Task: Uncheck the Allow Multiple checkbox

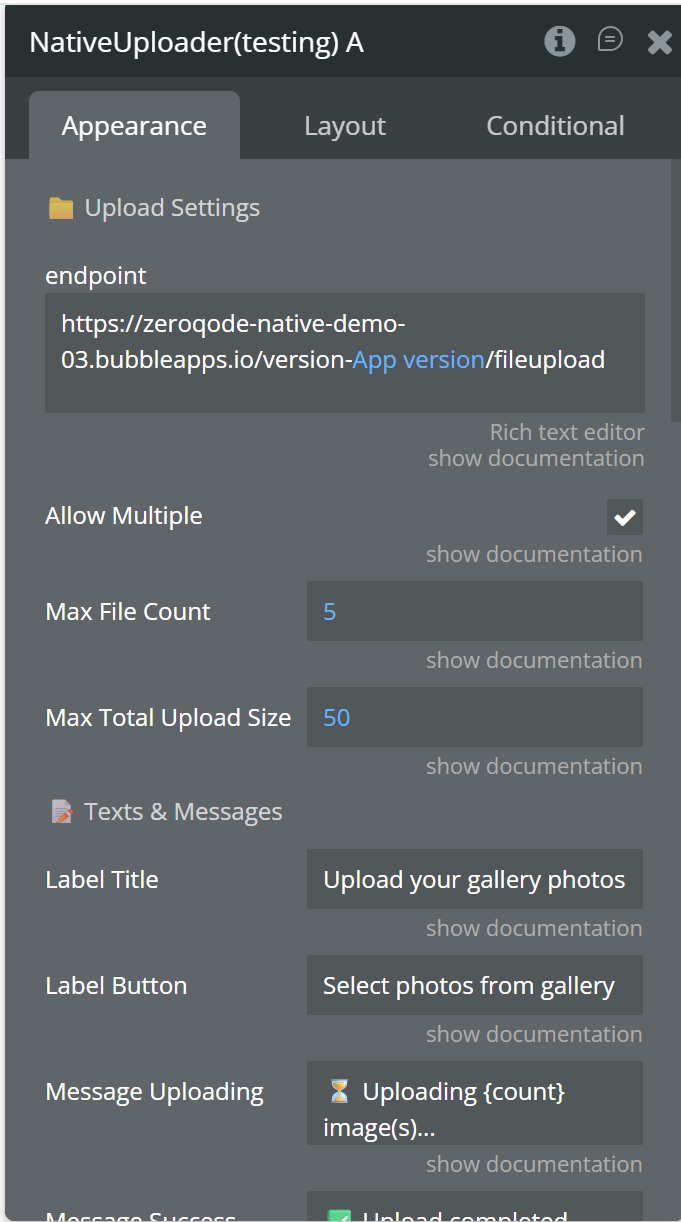Action: click(625, 517)
